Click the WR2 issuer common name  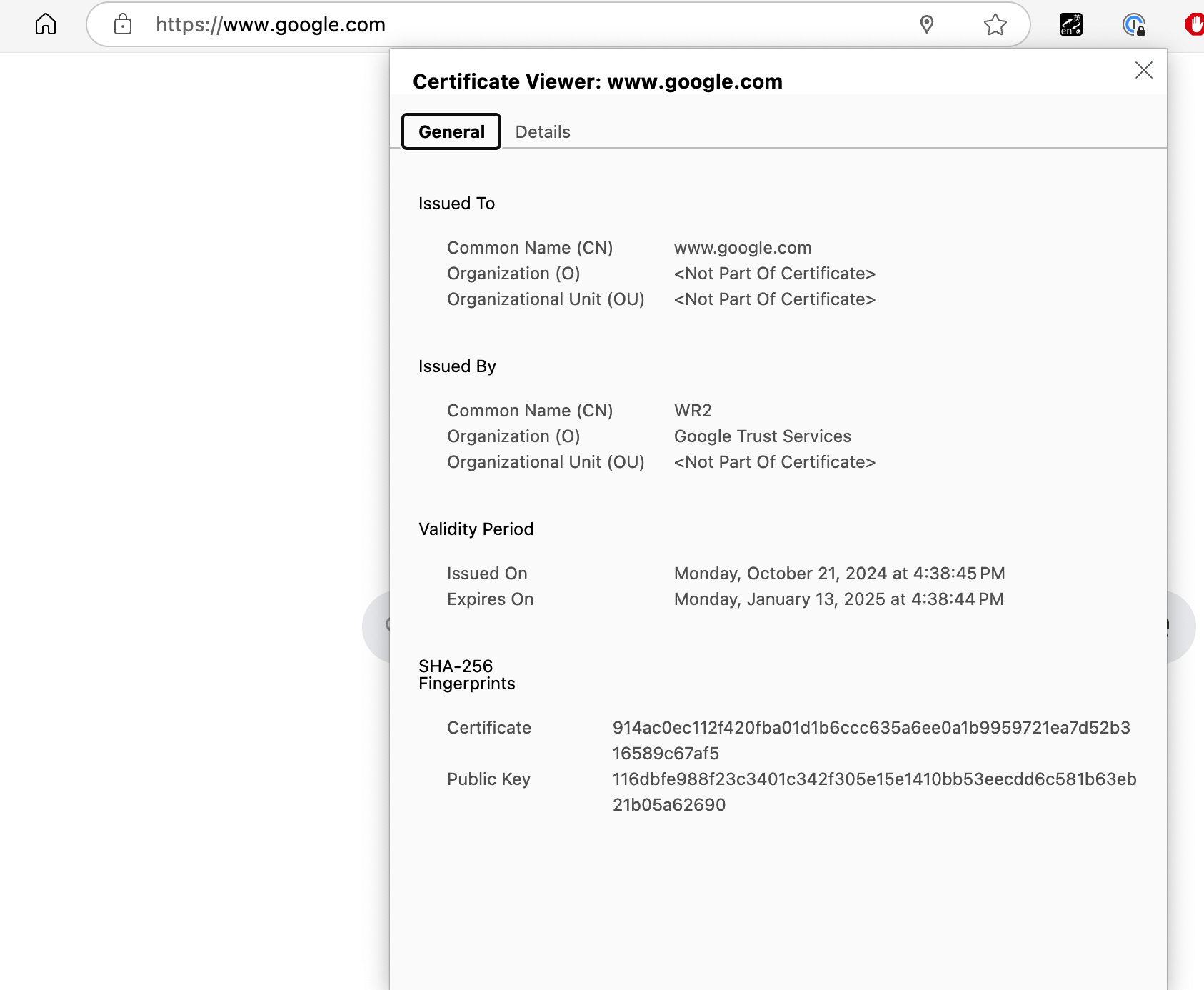click(x=693, y=411)
